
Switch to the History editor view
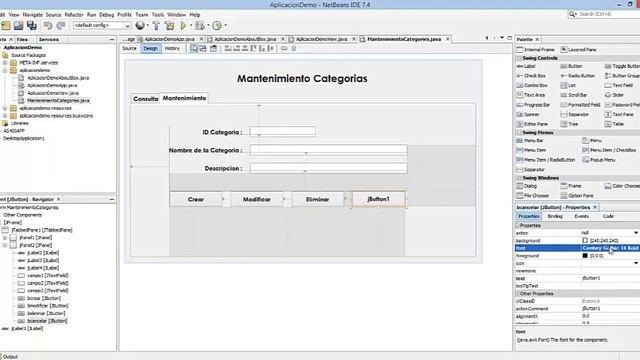[x=172, y=49]
